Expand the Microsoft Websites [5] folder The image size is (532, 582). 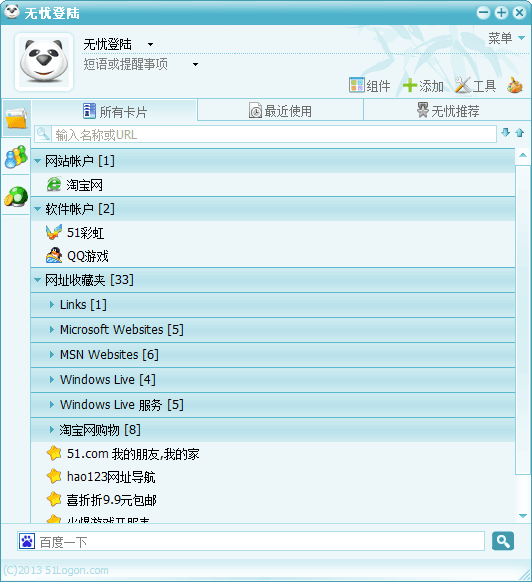point(52,330)
